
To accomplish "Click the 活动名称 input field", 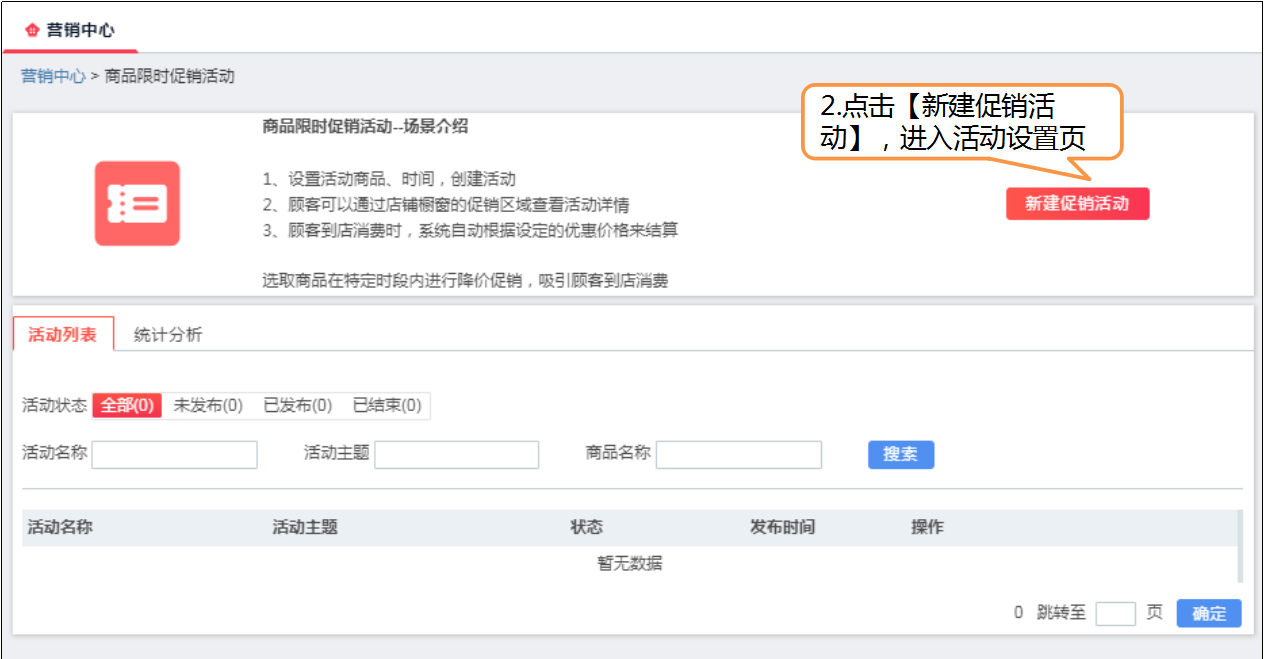I will [x=174, y=454].
